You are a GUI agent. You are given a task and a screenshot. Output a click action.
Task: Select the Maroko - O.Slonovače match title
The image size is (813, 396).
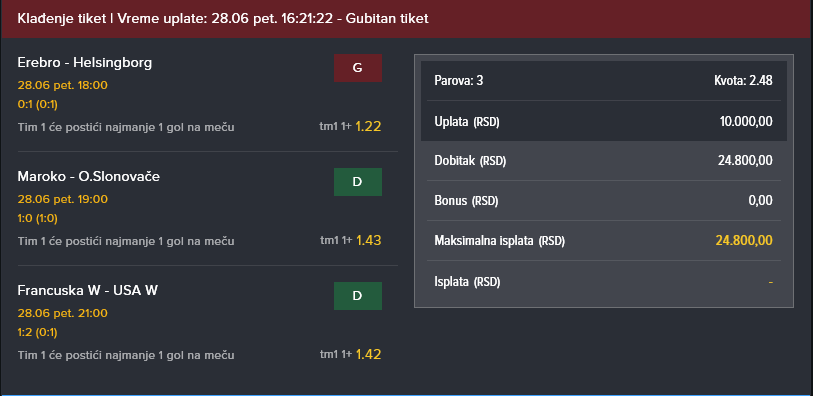point(89,177)
